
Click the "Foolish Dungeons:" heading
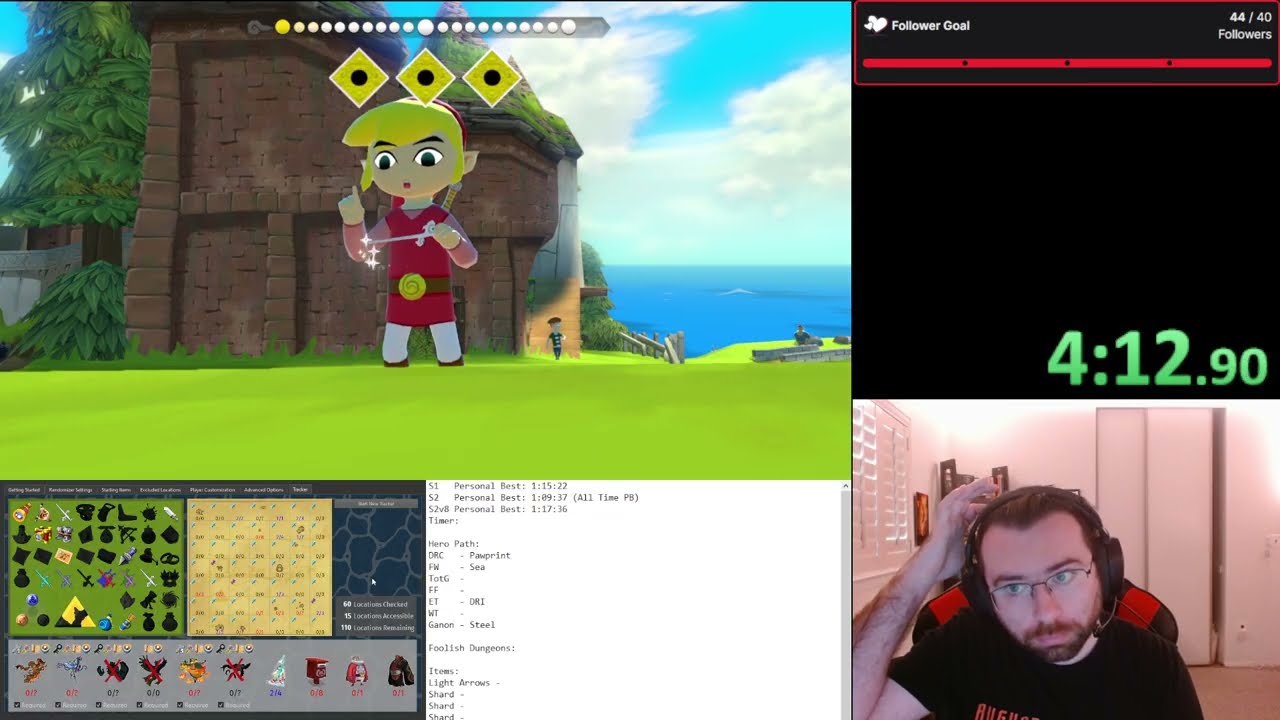471,648
